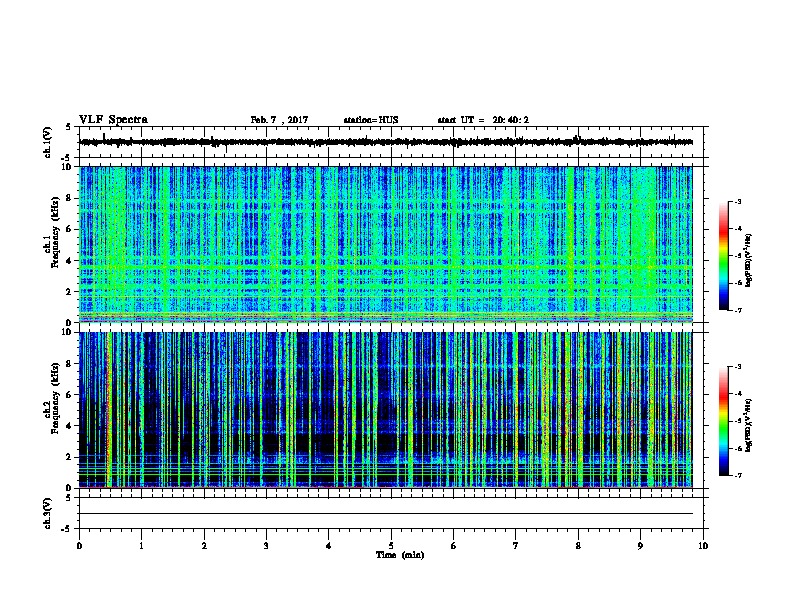The width and height of the screenshot is (792, 612).
Task: Click the time axis tick label "2"
Action: click(x=204, y=545)
